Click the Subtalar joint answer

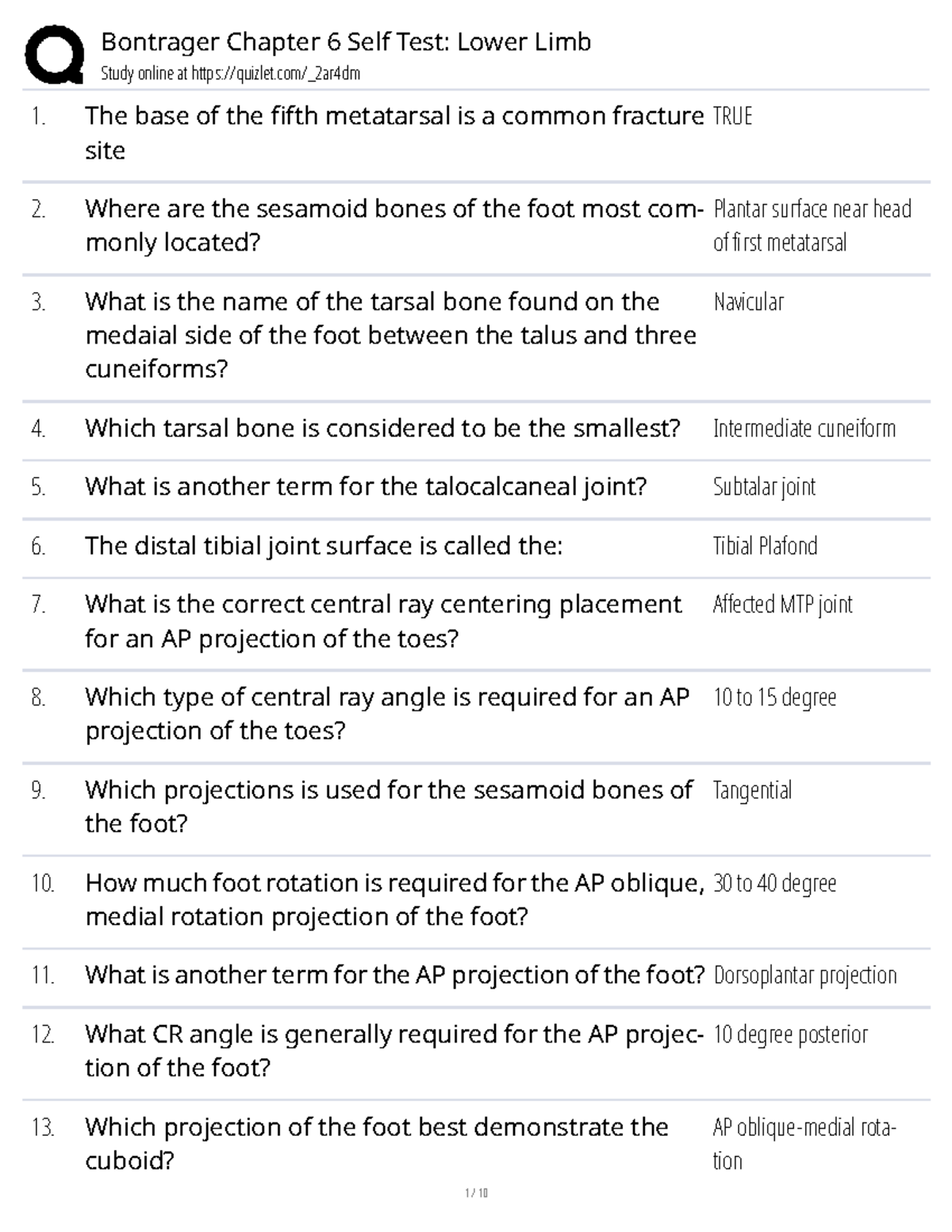tap(764, 487)
